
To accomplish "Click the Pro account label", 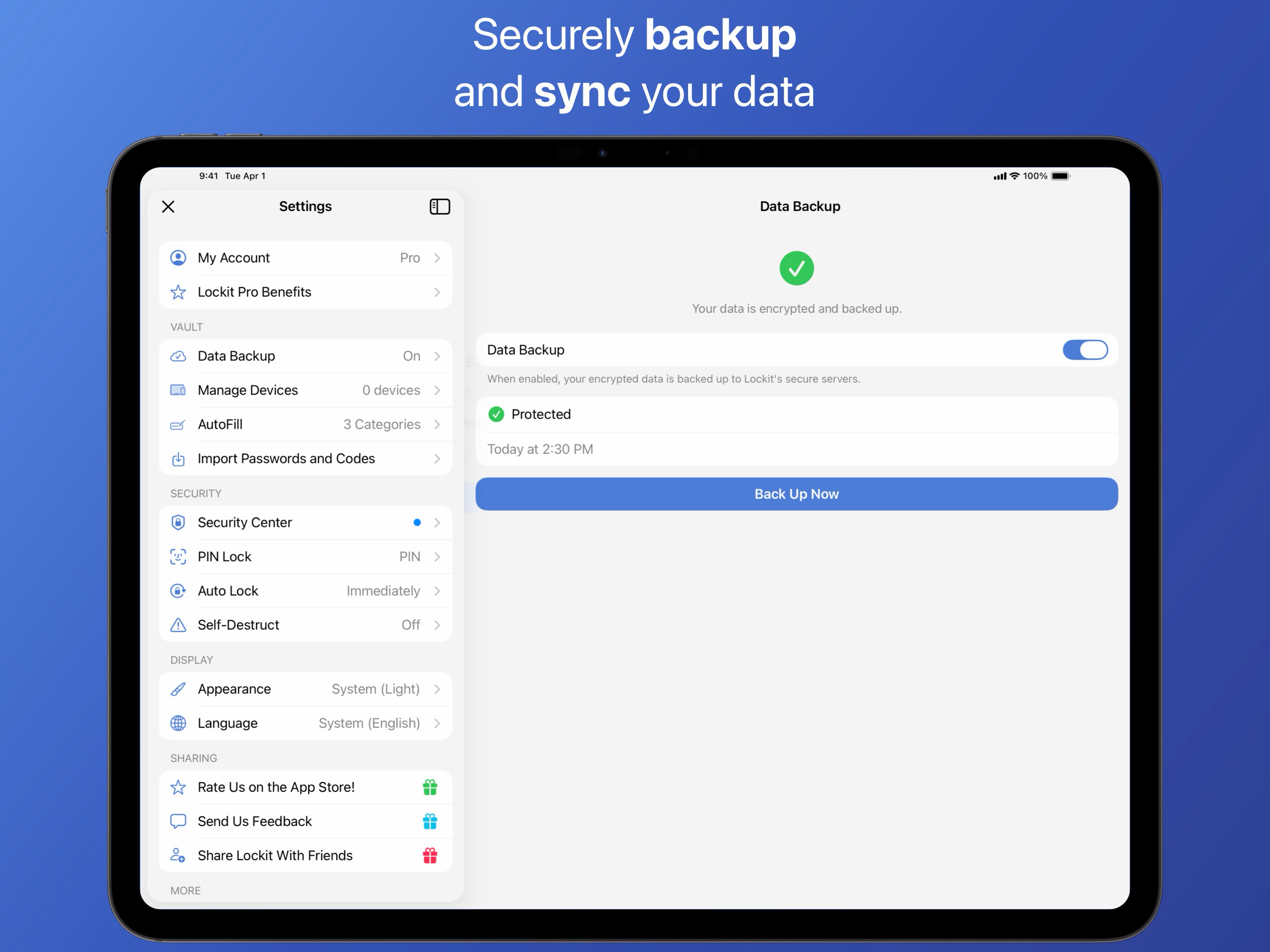I will [410, 258].
